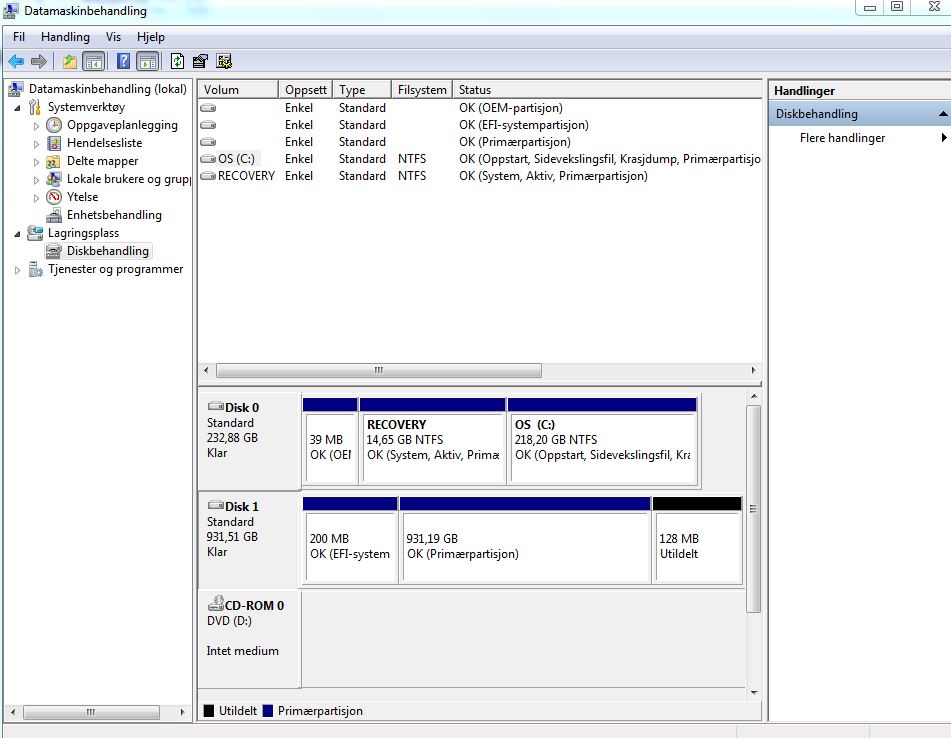Image resolution: width=951 pixels, height=738 pixels.
Task: Select the RECOVERY row in volume list
Action: [x=480, y=176]
